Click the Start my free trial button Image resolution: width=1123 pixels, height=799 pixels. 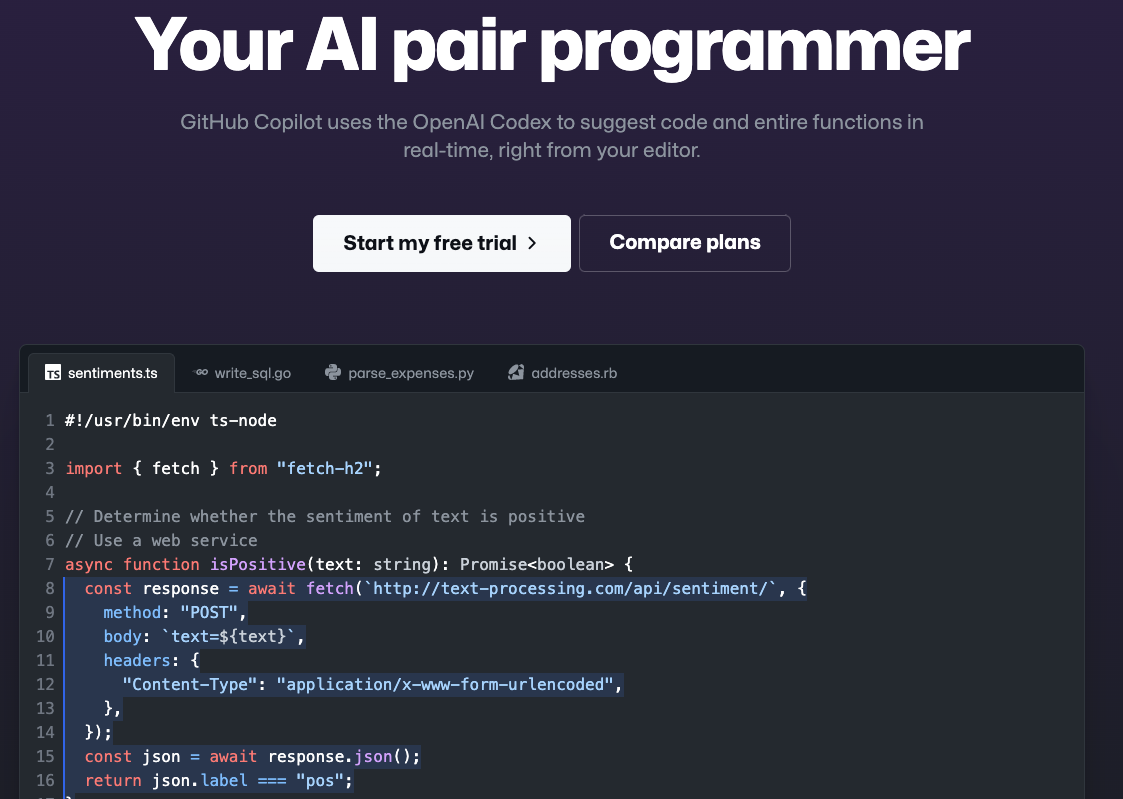click(x=442, y=243)
